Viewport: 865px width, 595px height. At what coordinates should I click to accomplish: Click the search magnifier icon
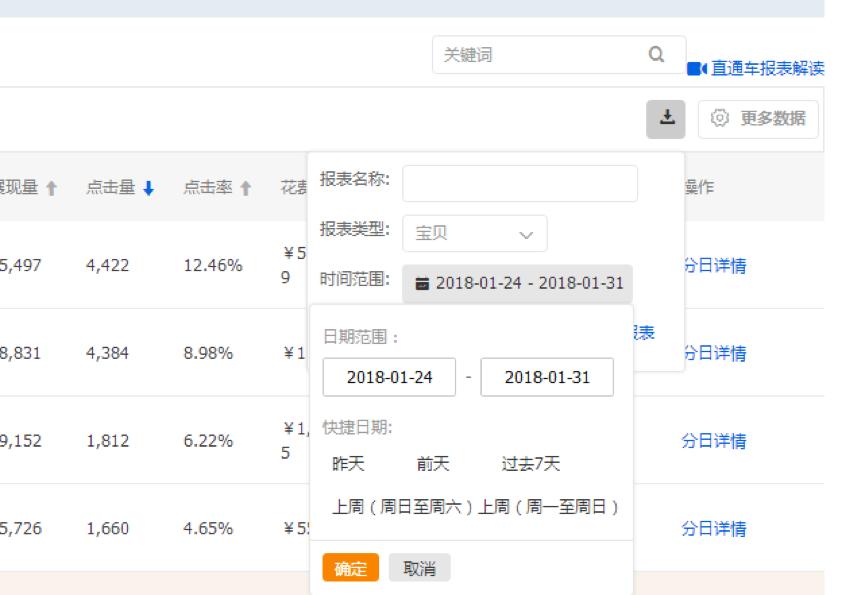(655, 55)
